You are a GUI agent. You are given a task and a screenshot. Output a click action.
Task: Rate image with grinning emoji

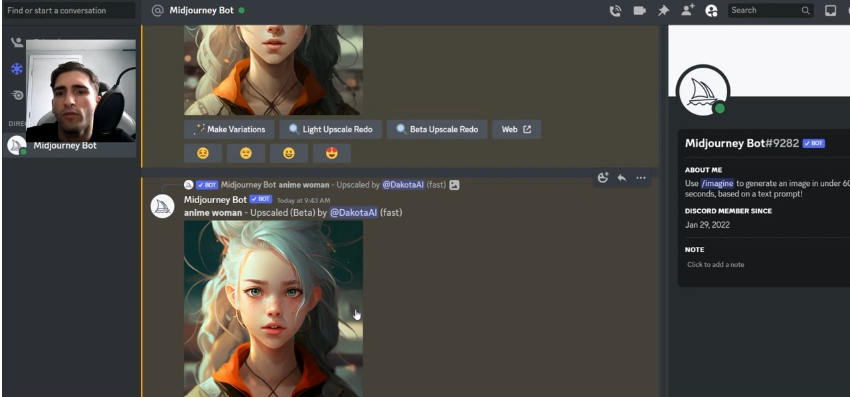click(289, 153)
